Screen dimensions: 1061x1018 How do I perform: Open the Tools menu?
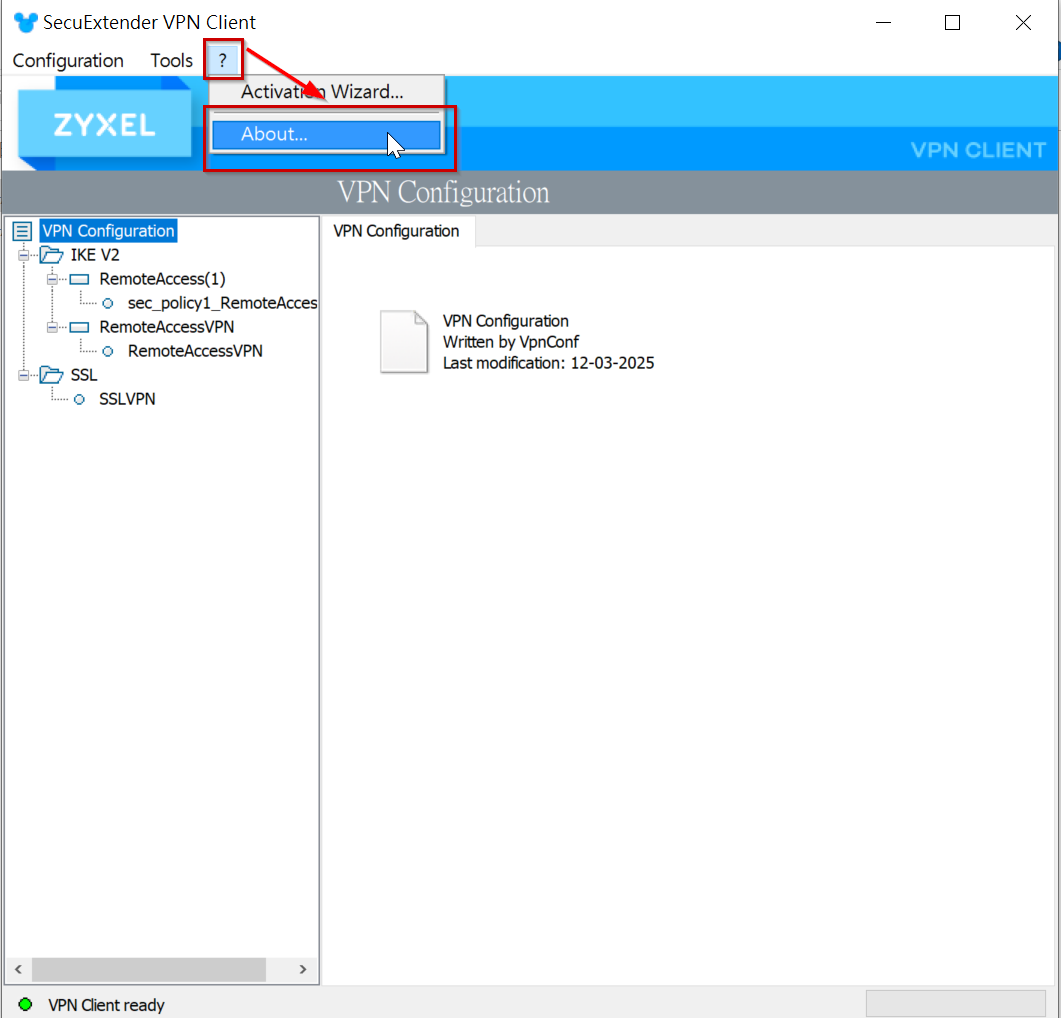(x=171, y=61)
